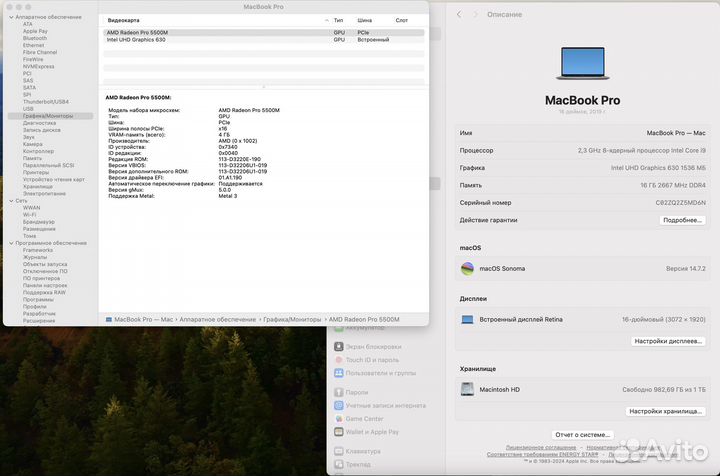720x476 pixels.
Task: Click Учетные записи интернета icon
Action: click(x=339, y=405)
